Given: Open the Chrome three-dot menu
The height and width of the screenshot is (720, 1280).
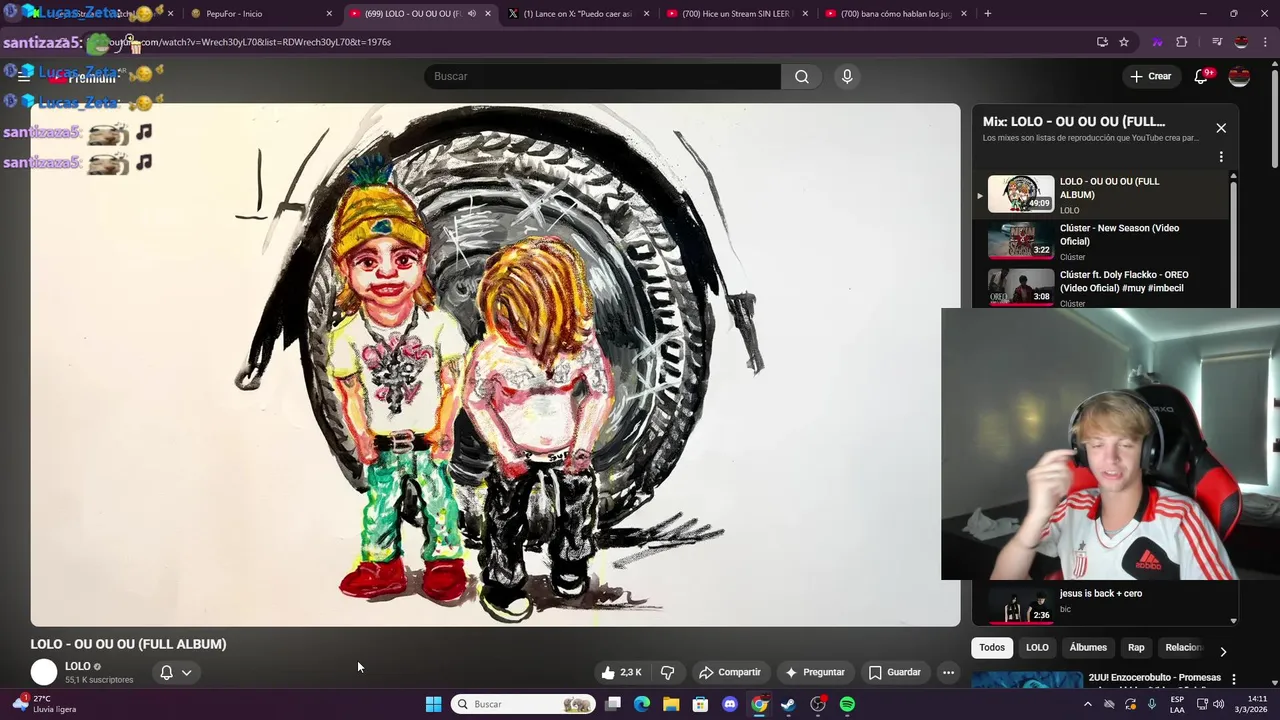Looking at the screenshot, I should (x=1265, y=42).
